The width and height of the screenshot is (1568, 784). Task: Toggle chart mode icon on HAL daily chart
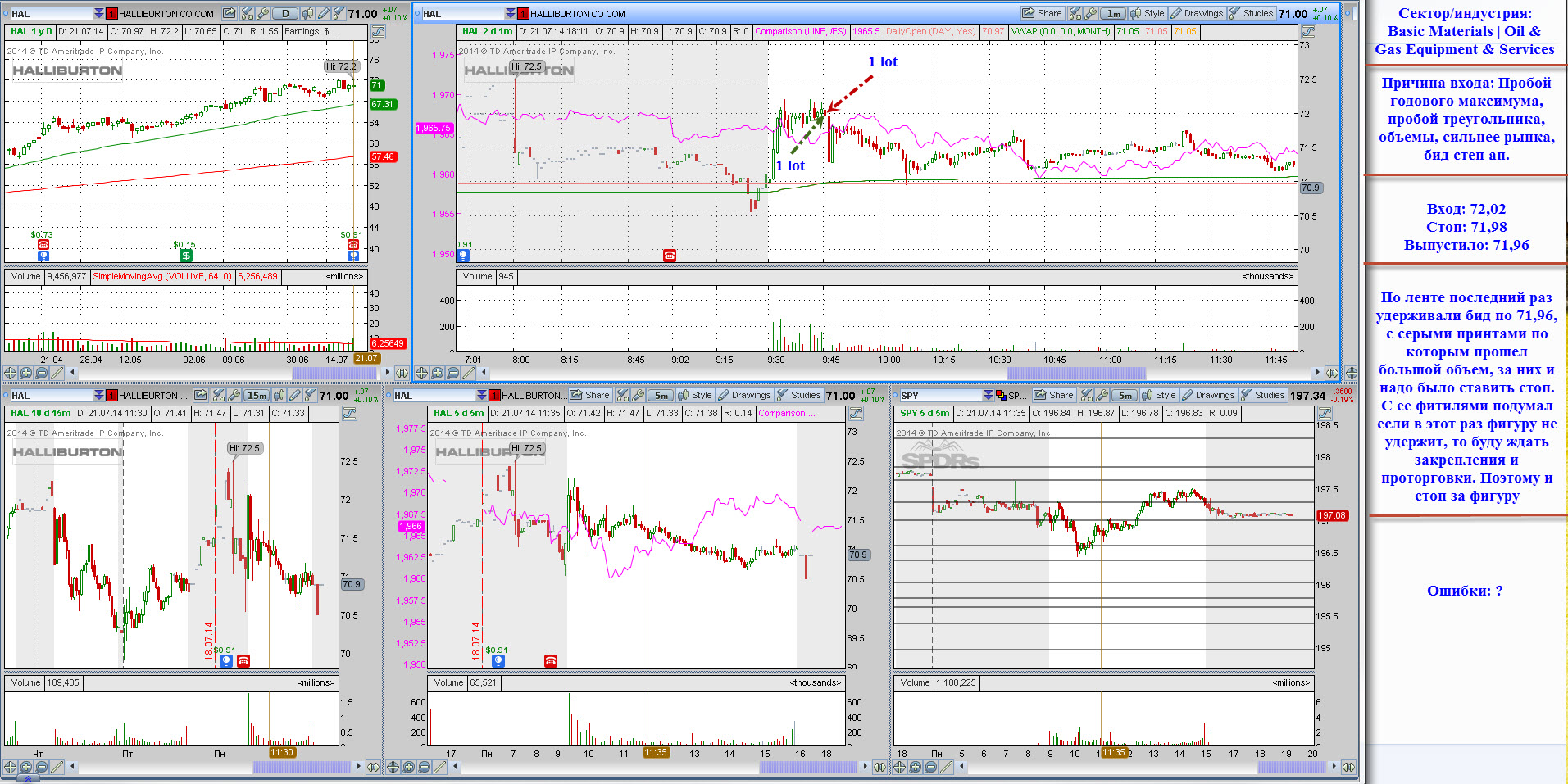[378, 31]
